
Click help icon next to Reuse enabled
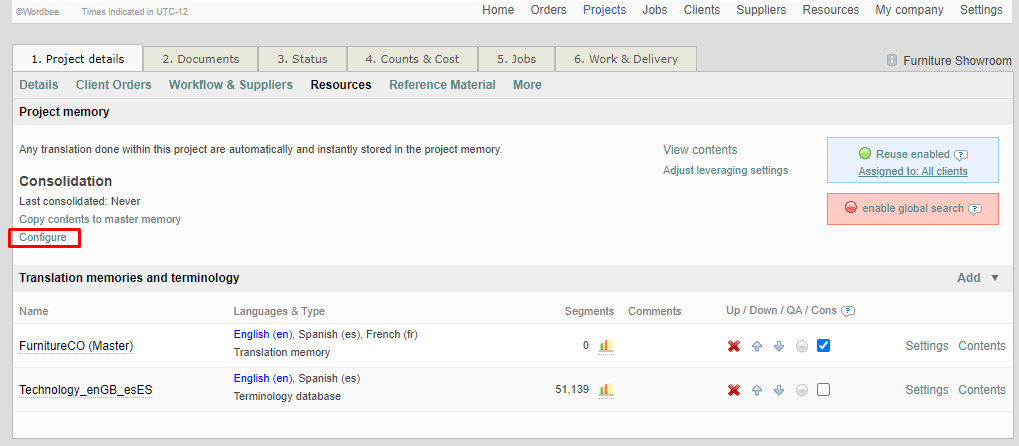961,155
